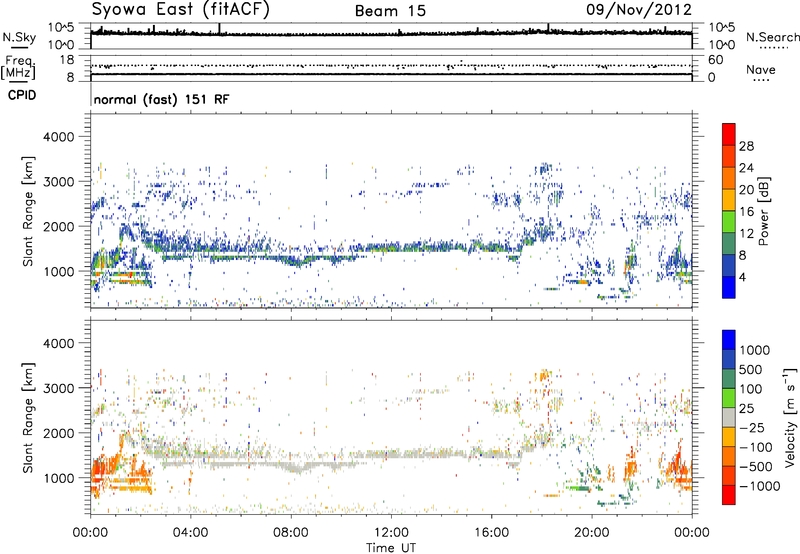Click the 'Freq. [MHz]' axis label
The height and width of the screenshot is (554, 800).
click(x=18, y=67)
